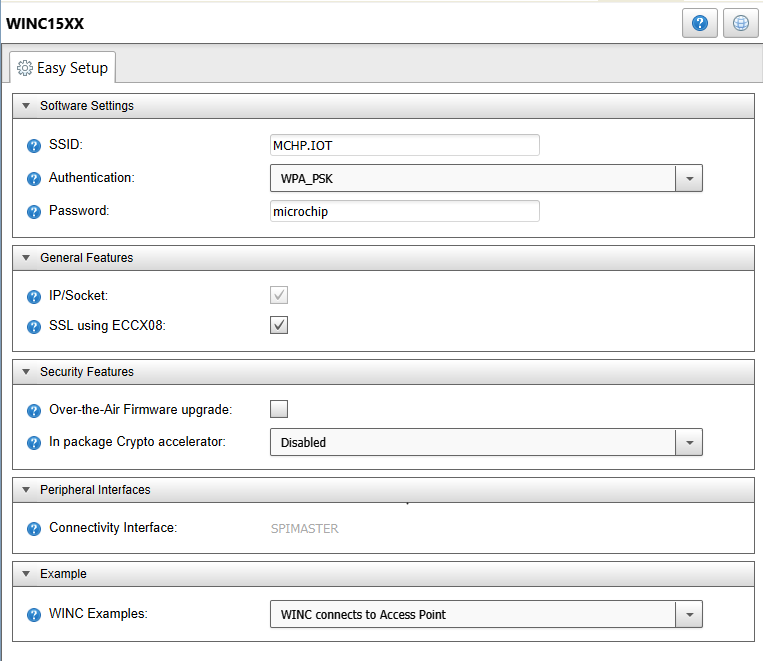Click the WINC Examples help icon
The width and height of the screenshot is (763, 661).
[34, 615]
